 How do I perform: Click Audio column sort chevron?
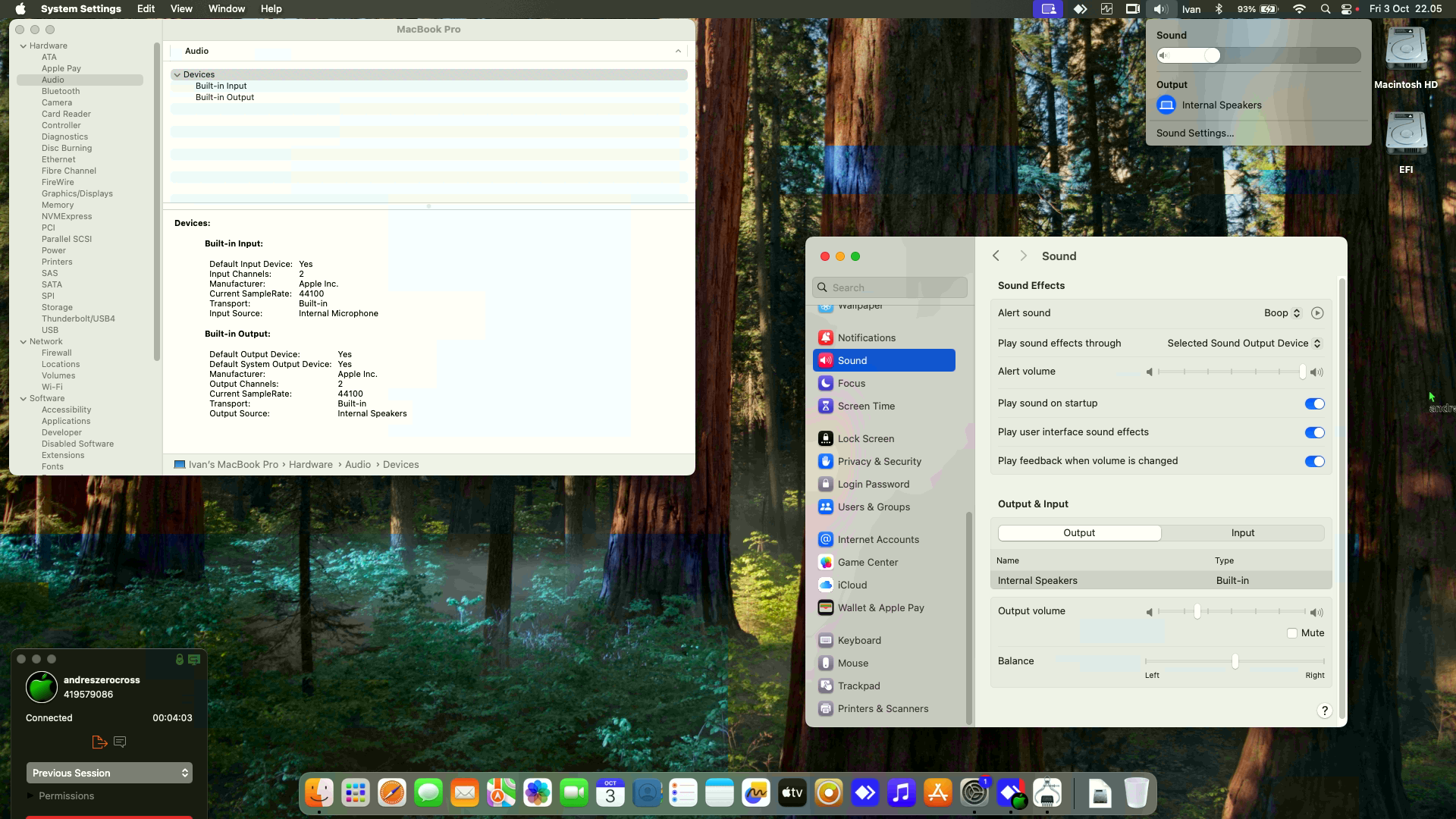coord(678,51)
